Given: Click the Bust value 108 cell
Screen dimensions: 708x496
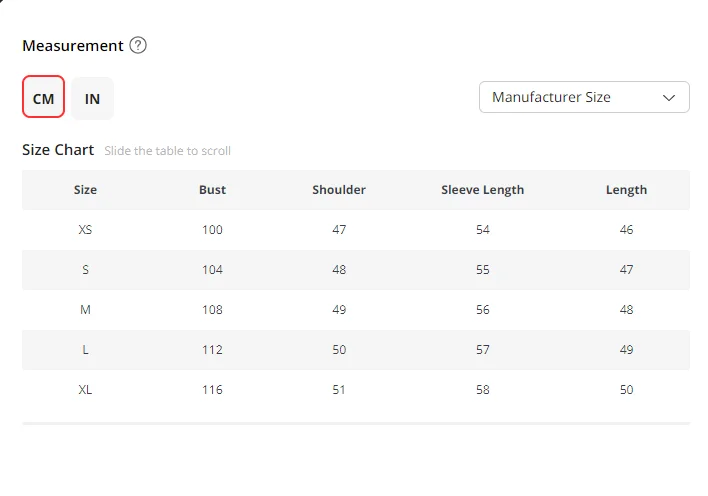Looking at the screenshot, I should click(x=212, y=310).
